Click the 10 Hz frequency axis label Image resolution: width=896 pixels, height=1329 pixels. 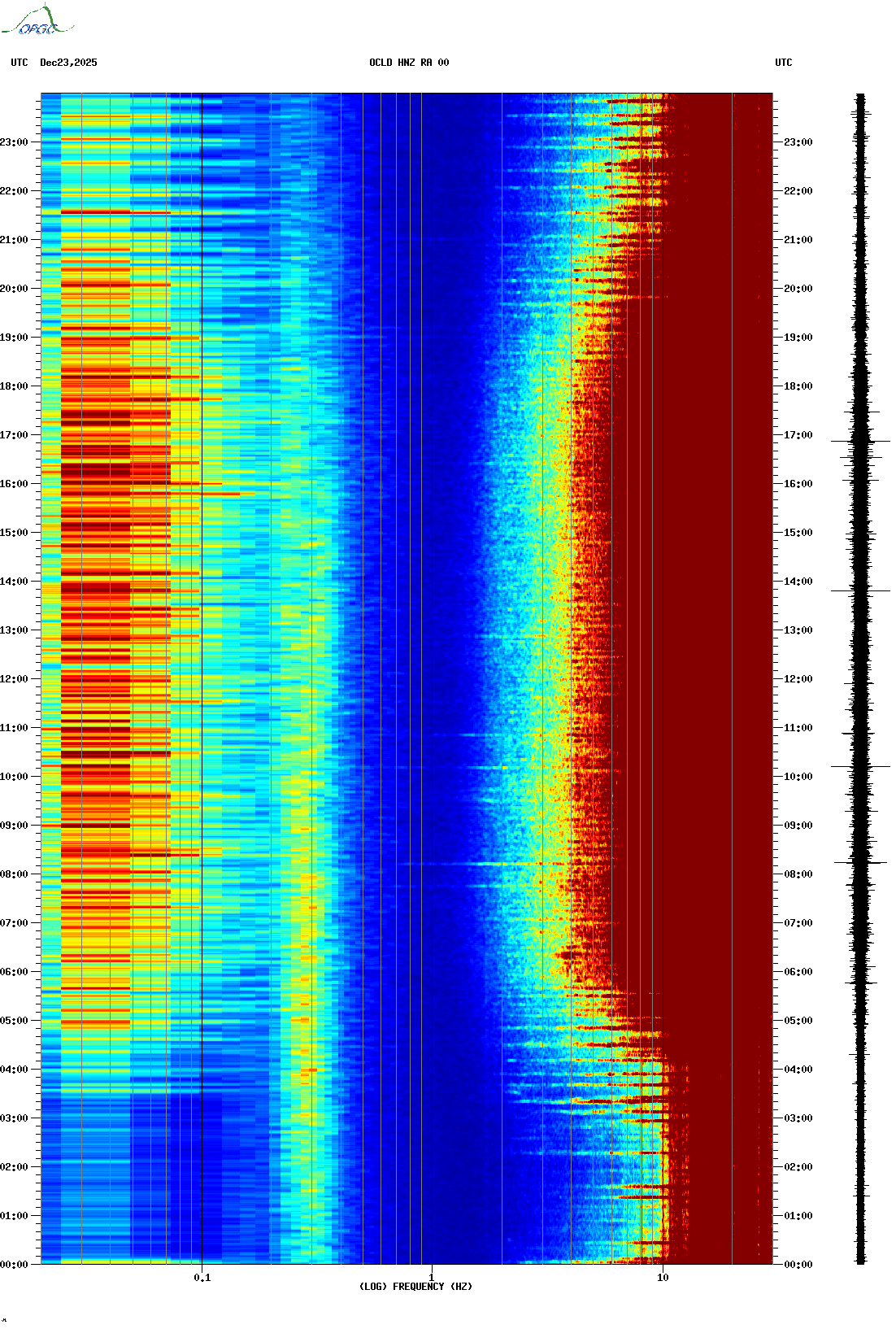point(663,1277)
